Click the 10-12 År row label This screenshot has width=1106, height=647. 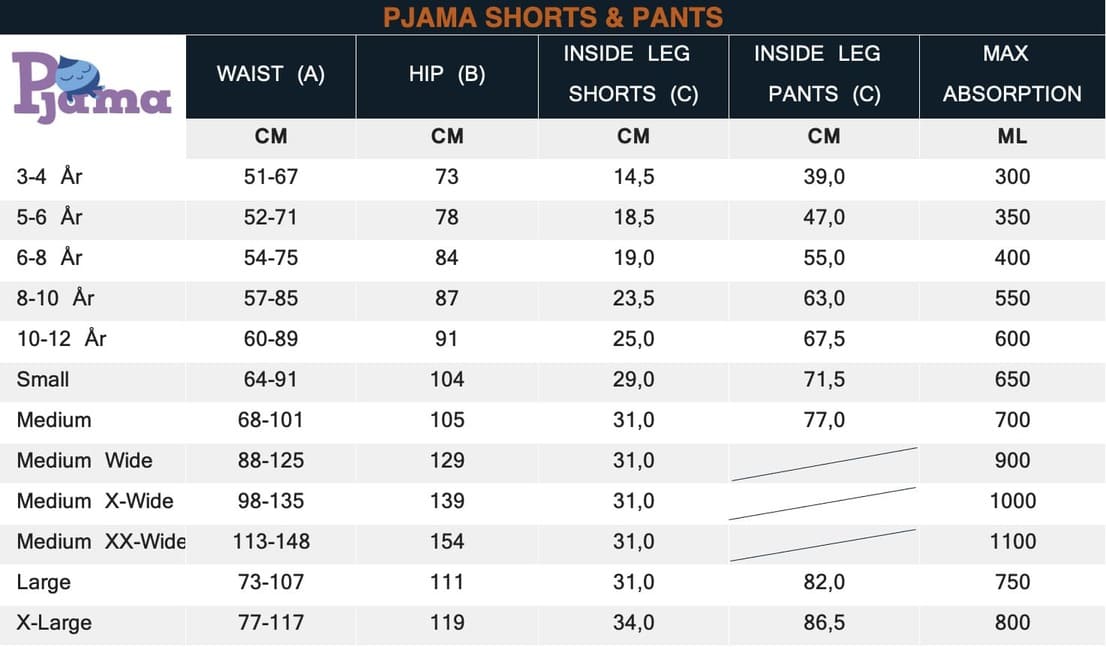[x=62, y=339]
